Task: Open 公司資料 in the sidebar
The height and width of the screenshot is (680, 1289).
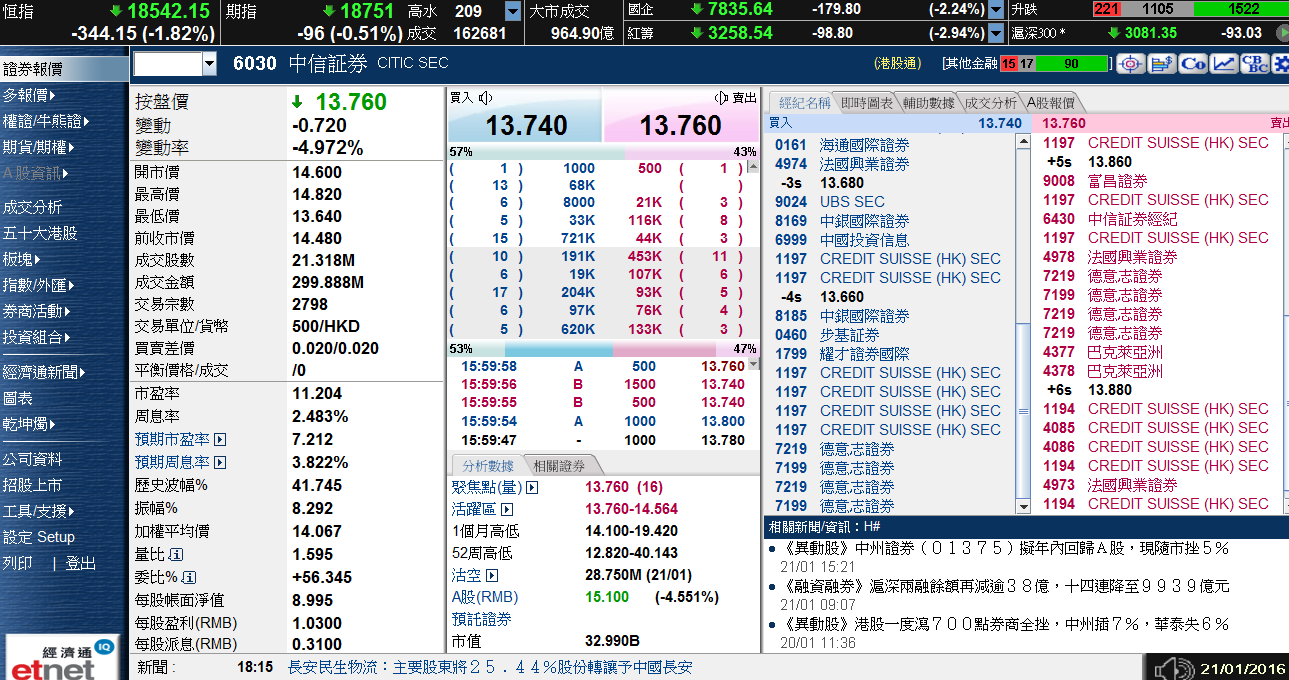Action: [33, 459]
